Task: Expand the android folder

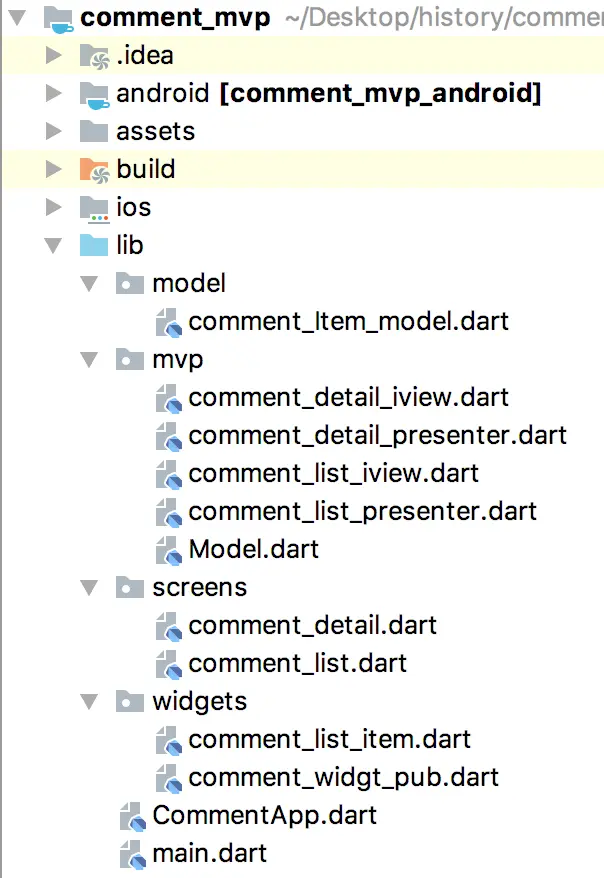Action: (x=54, y=94)
